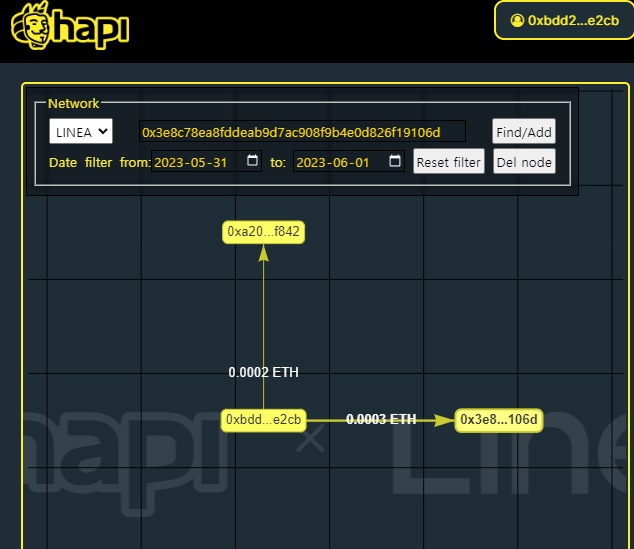This screenshot has height=549, width=634.
Task: Click the Find/Add button
Action: [524, 131]
